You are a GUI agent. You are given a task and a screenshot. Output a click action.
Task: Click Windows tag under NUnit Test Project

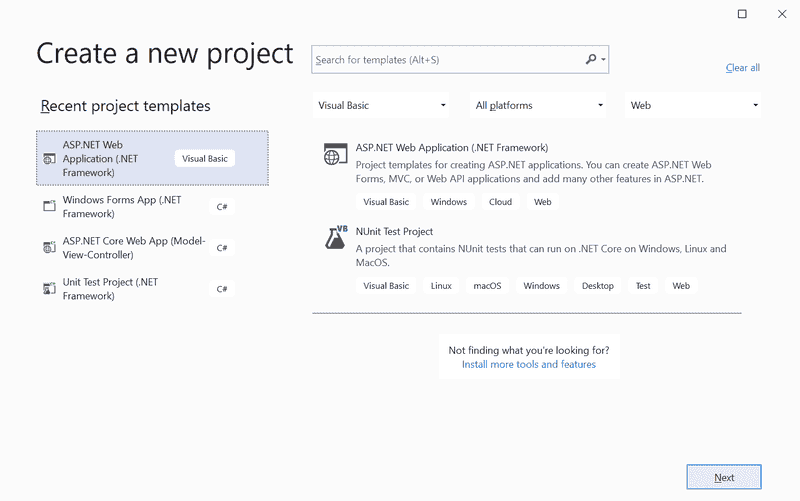coord(541,286)
